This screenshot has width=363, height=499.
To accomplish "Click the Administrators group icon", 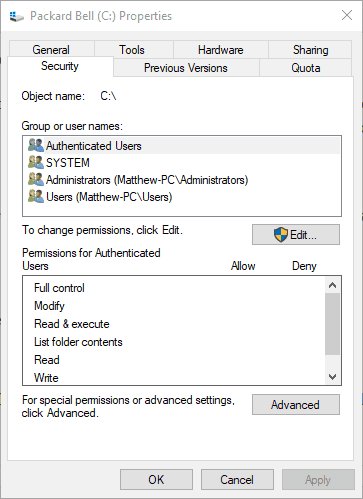I will click(x=36, y=179).
